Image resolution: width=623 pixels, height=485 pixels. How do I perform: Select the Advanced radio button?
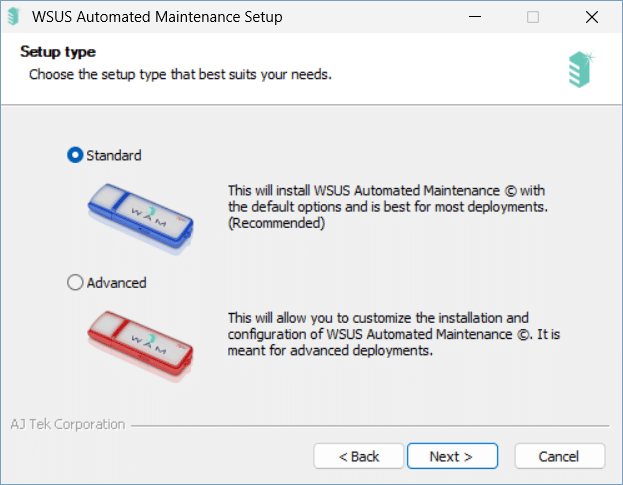(75, 282)
